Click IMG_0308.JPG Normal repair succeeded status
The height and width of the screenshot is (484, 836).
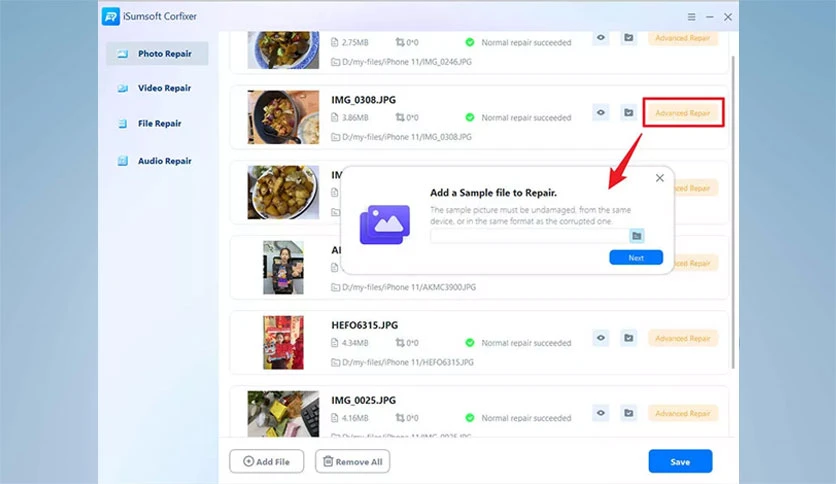coord(526,117)
